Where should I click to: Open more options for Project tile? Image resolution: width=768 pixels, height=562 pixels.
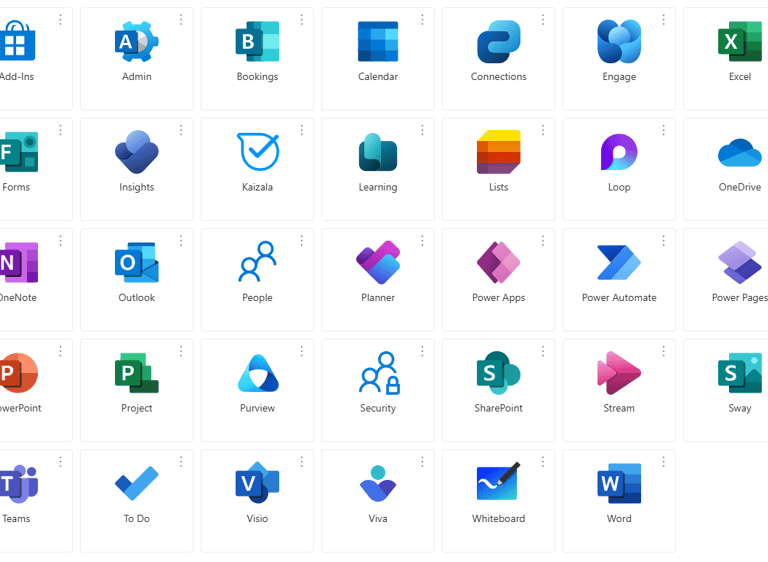181,351
